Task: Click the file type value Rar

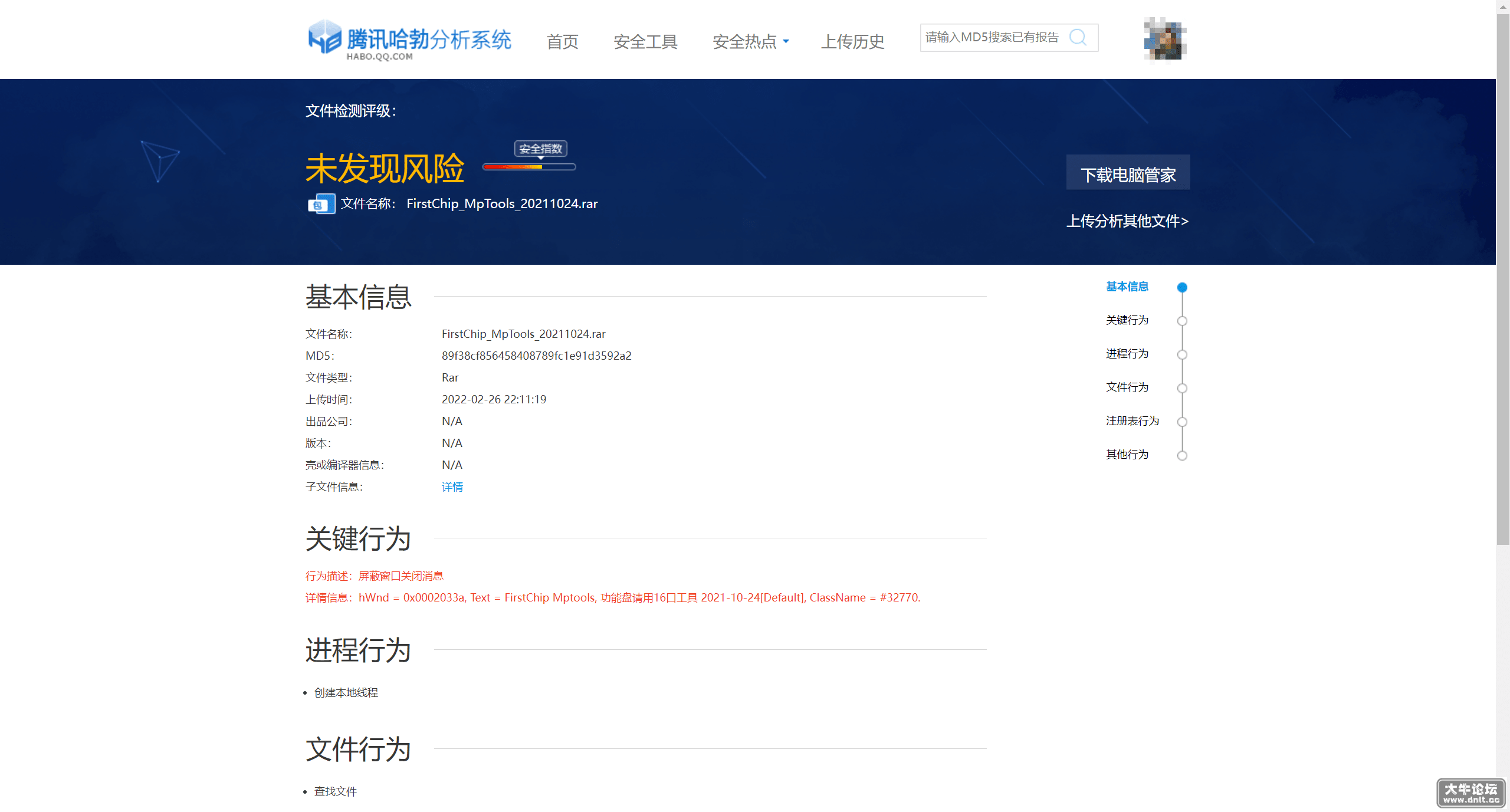Action: click(450, 377)
